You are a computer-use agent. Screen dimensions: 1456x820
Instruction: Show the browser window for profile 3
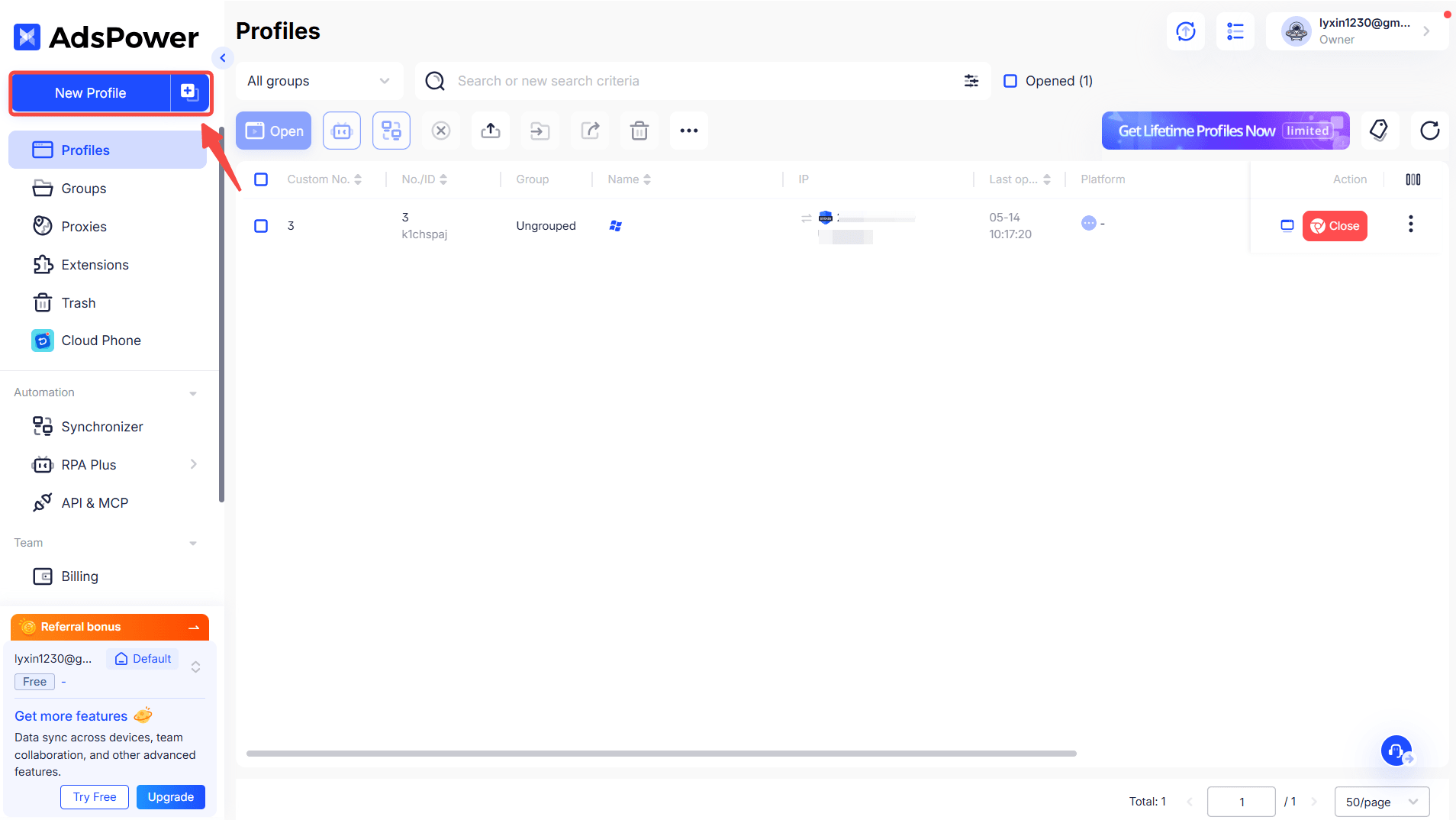[1287, 225]
